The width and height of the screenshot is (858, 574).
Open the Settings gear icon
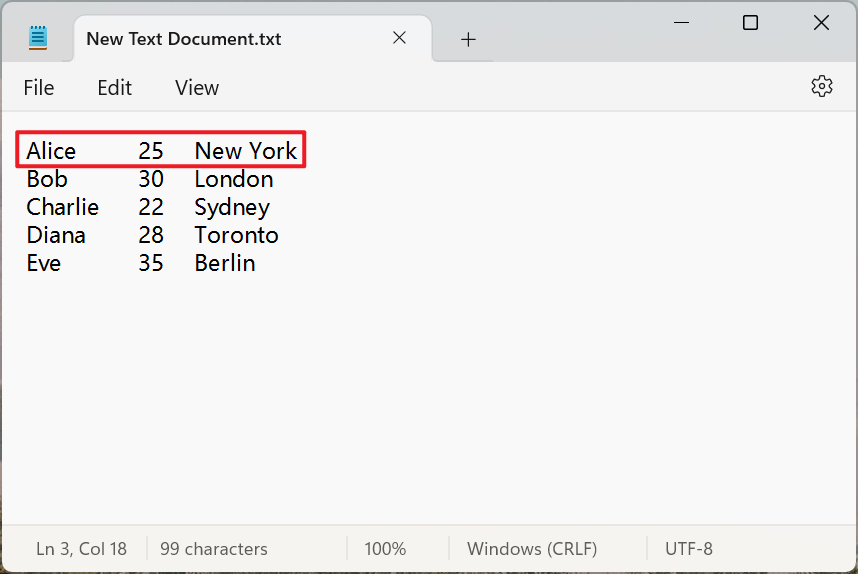(821, 87)
